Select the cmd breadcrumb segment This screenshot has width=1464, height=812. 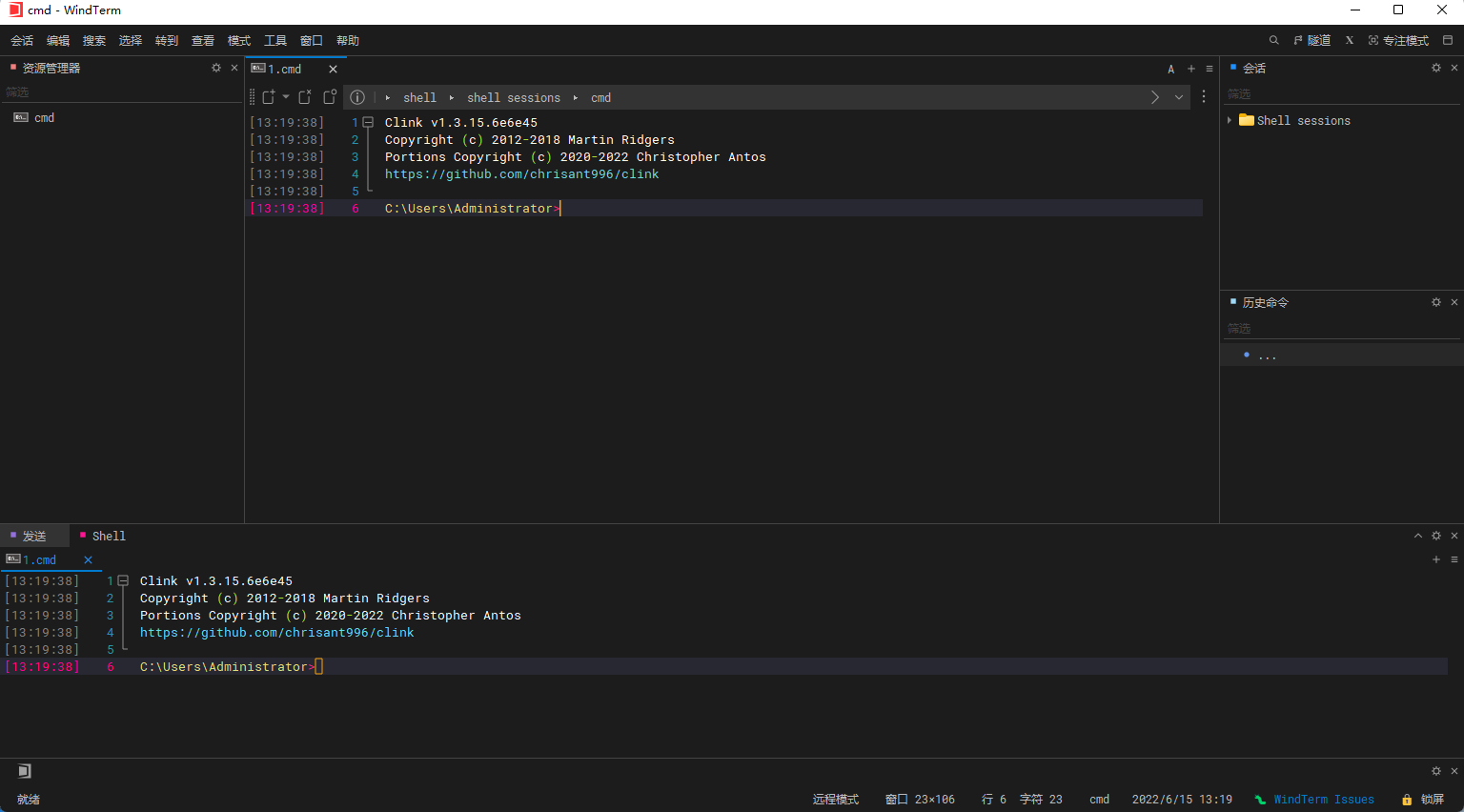pyautogui.click(x=600, y=98)
